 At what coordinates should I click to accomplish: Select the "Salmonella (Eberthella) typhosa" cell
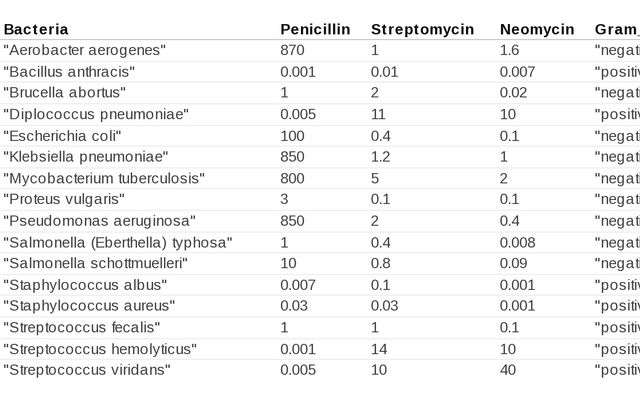tap(118, 242)
